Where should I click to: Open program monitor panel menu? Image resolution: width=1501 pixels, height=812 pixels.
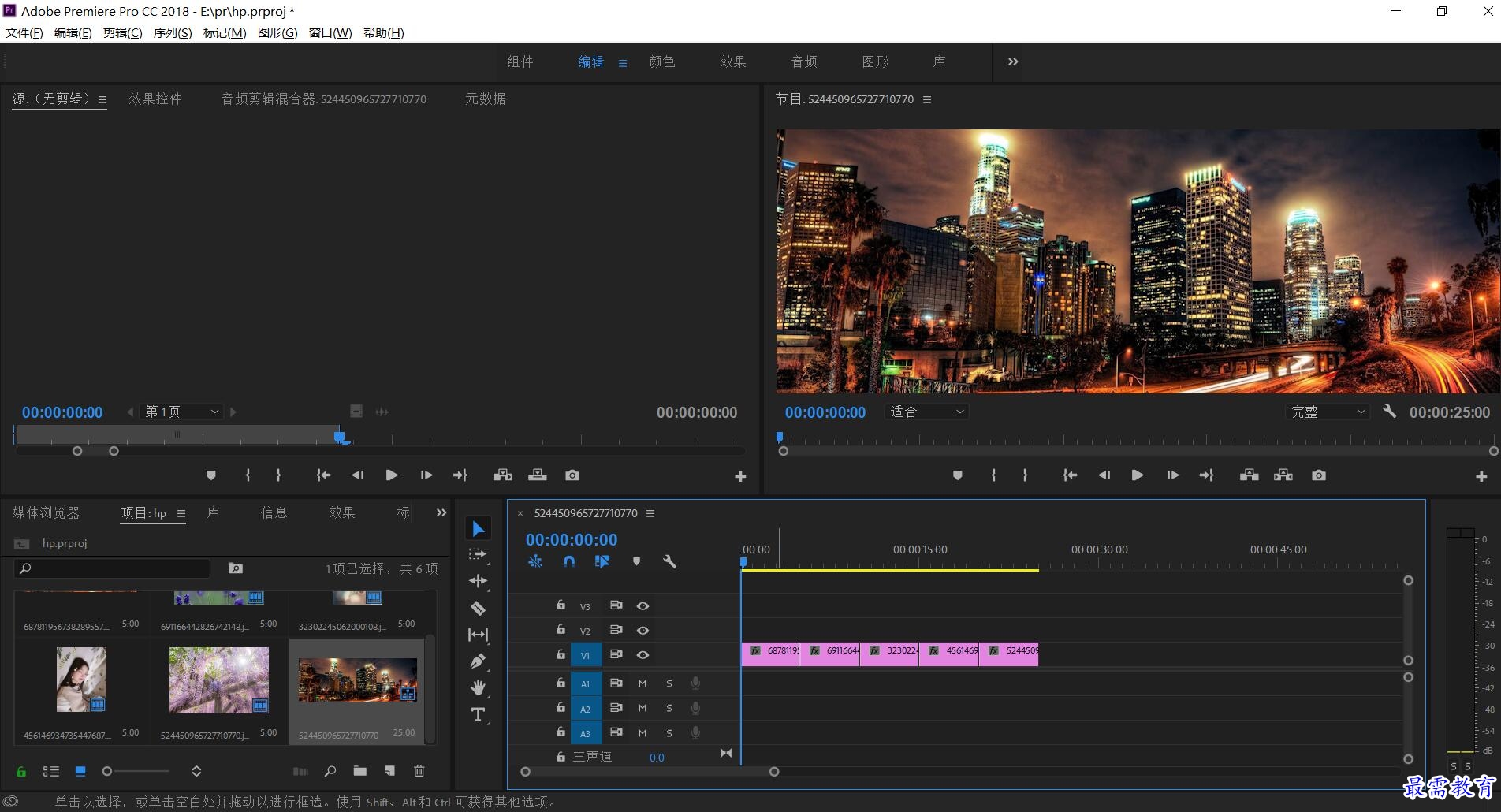pyautogui.click(x=927, y=99)
